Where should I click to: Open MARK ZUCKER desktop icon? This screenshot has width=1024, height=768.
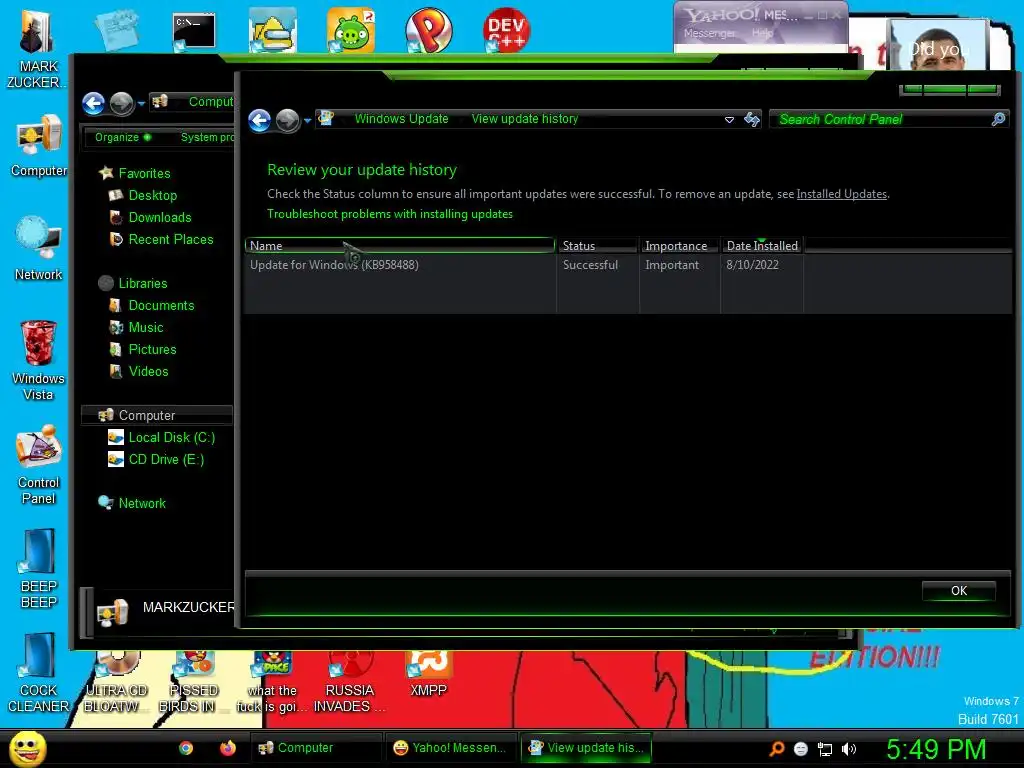point(38,50)
